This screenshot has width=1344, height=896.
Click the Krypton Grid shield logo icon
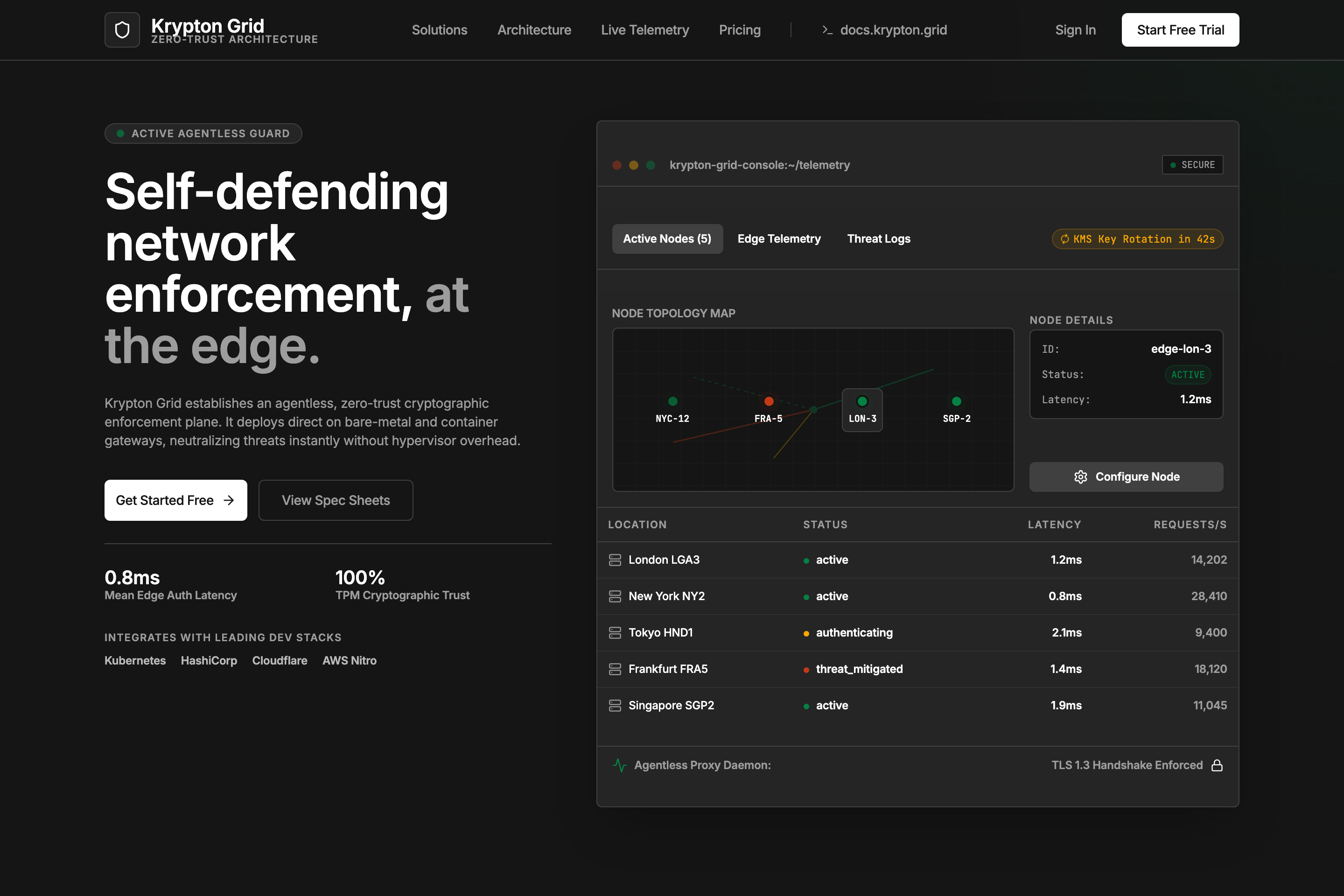pos(122,30)
